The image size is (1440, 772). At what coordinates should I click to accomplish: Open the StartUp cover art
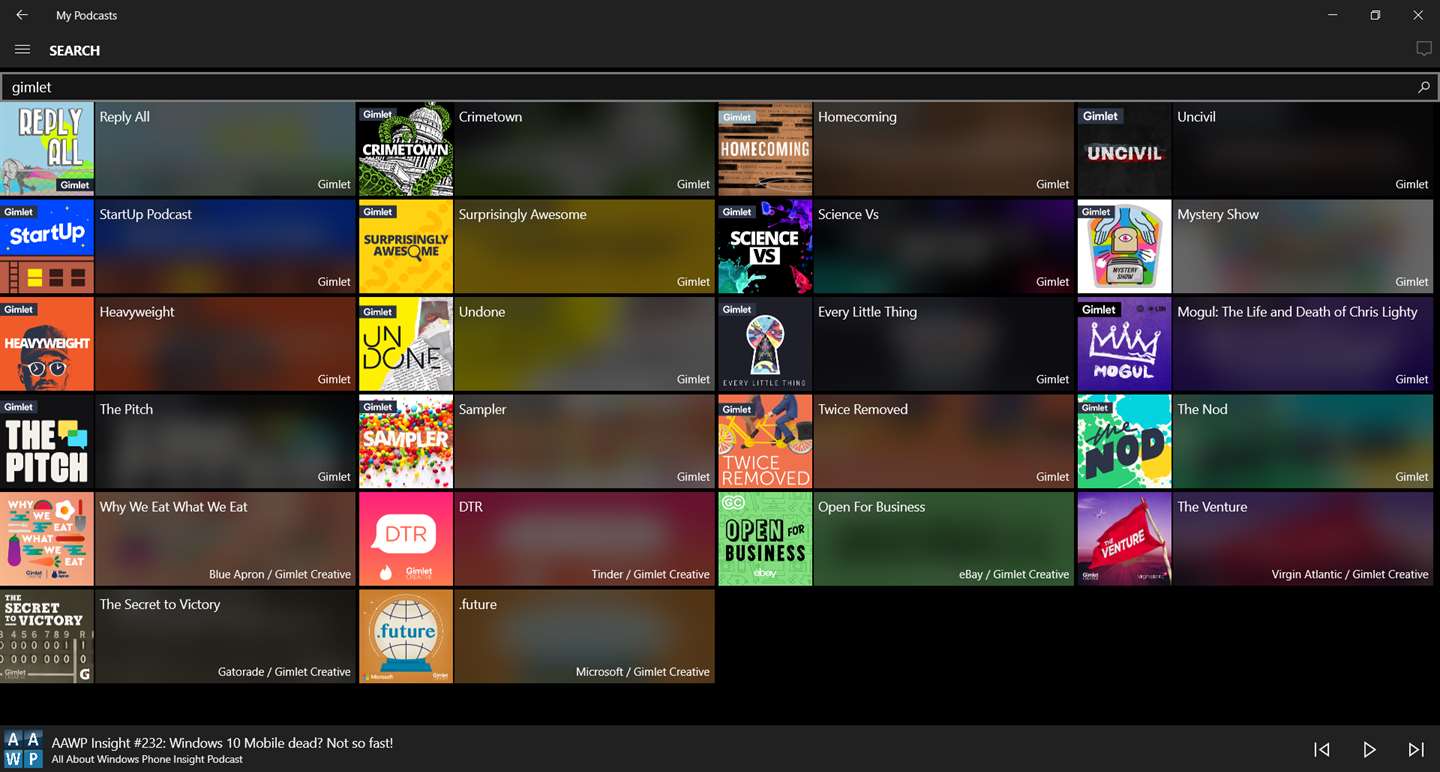pos(47,246)
